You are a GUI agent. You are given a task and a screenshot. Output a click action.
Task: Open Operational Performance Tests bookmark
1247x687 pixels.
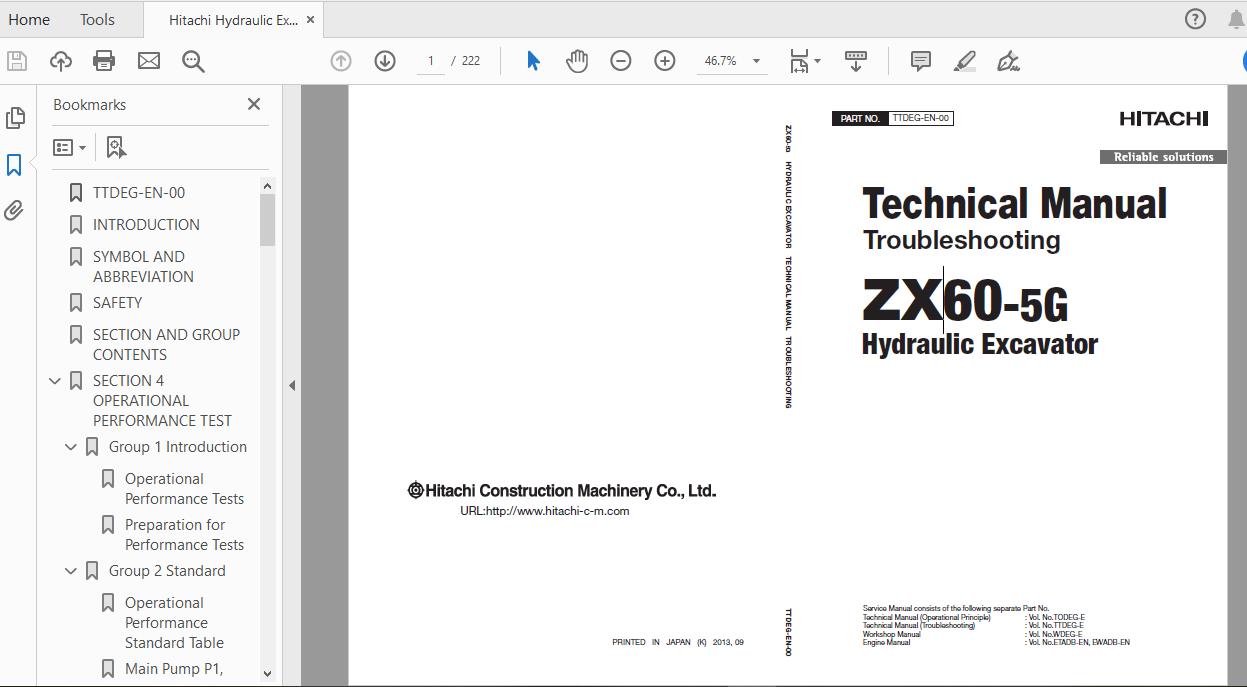[184, 488]
